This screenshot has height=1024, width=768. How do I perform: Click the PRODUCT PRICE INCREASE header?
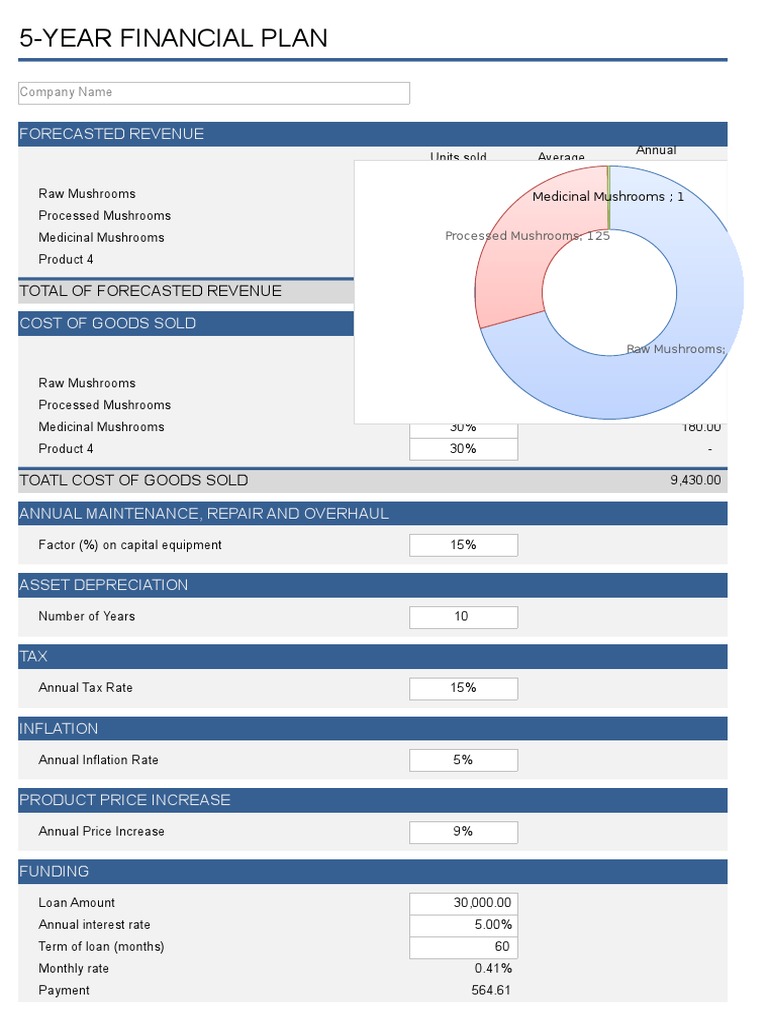click(x=372, y=800)
